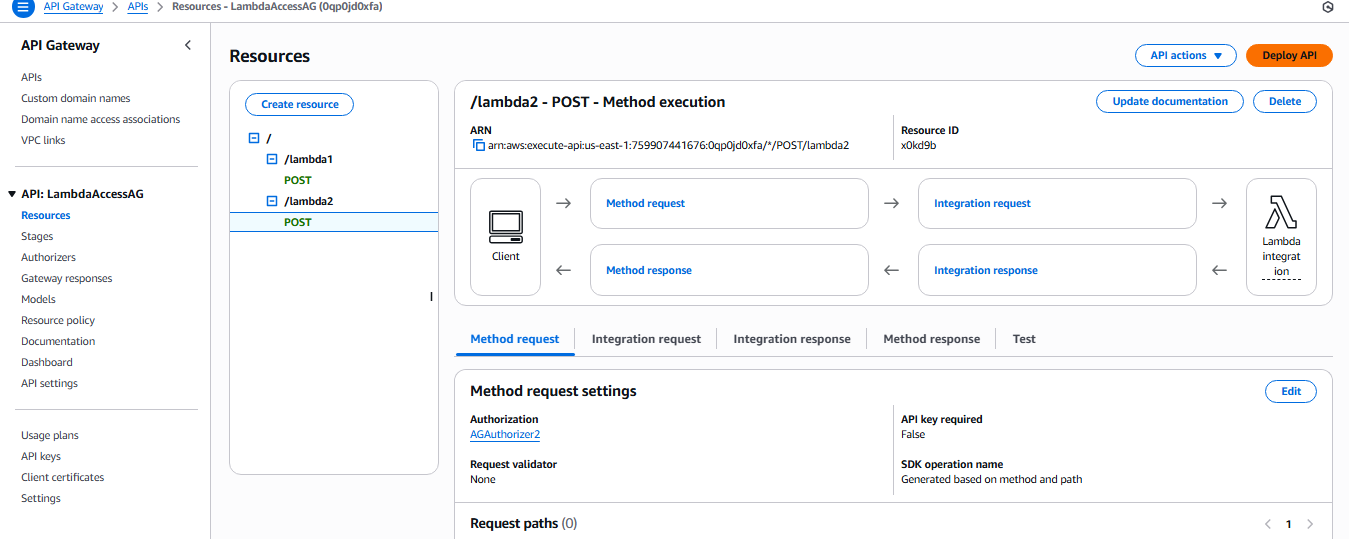Open Dashboard in the sidebar
1349x539 pixels.
point(47,362)
